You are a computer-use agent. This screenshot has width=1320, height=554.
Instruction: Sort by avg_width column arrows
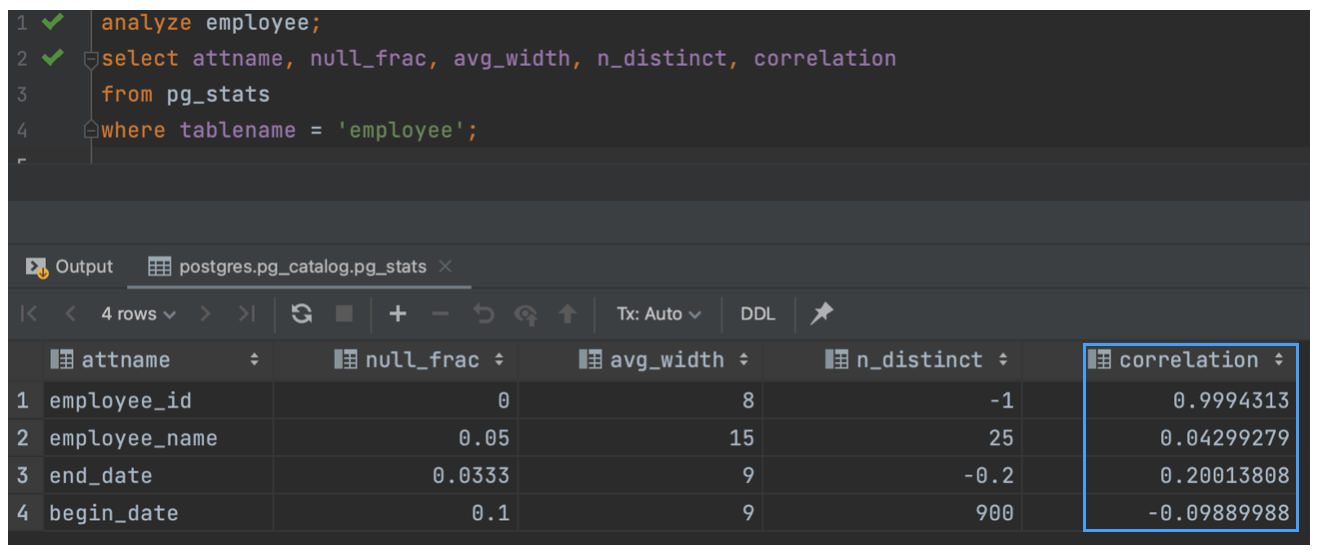(x=743, y=360)
